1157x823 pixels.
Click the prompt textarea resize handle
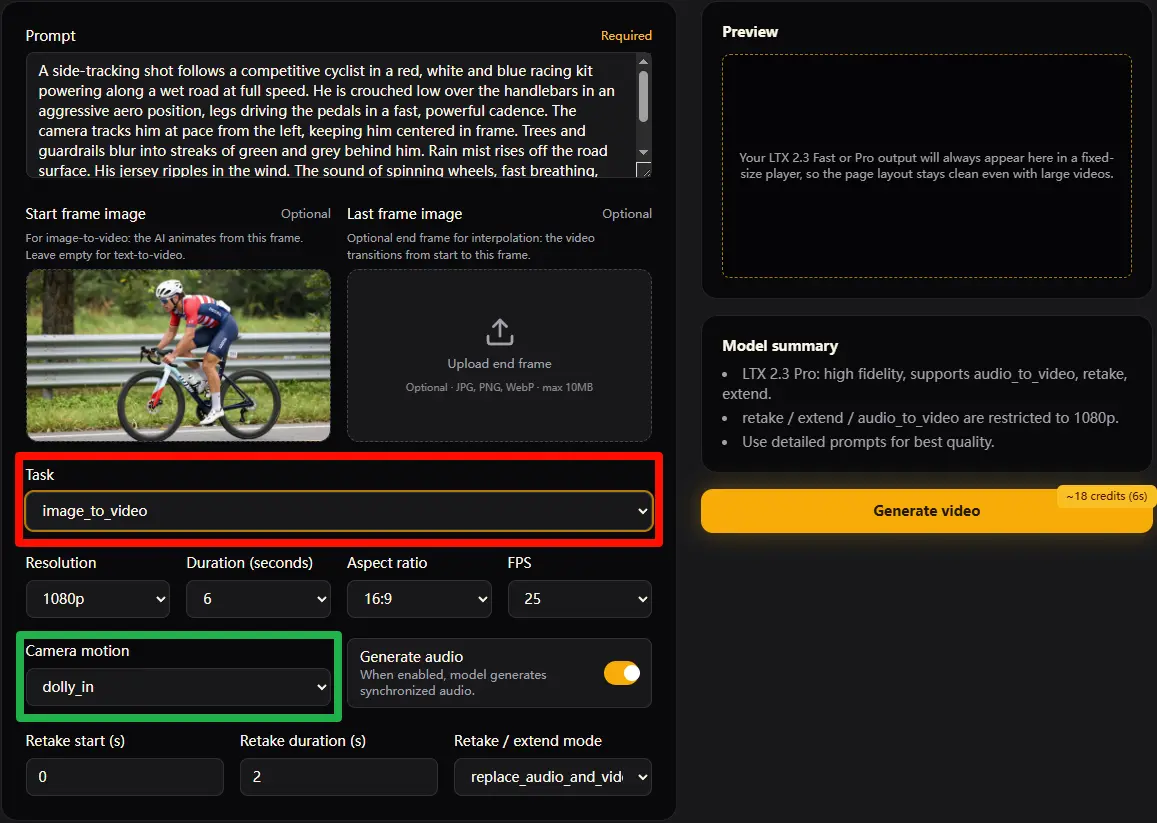645,171
